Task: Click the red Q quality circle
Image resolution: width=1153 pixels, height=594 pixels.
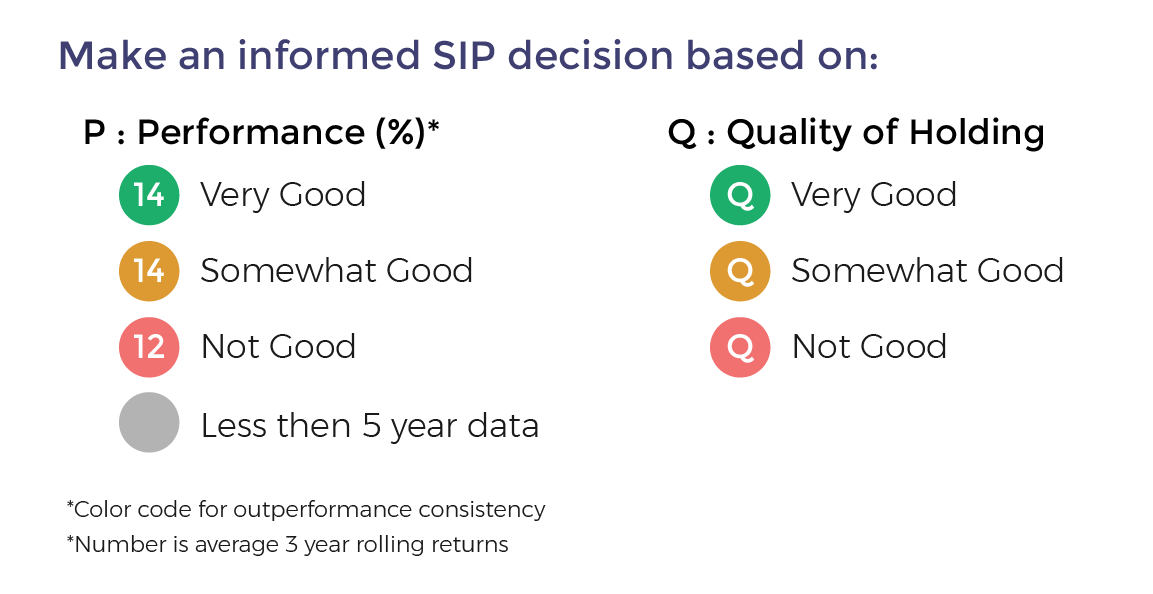Action: [x=740, y=347]
